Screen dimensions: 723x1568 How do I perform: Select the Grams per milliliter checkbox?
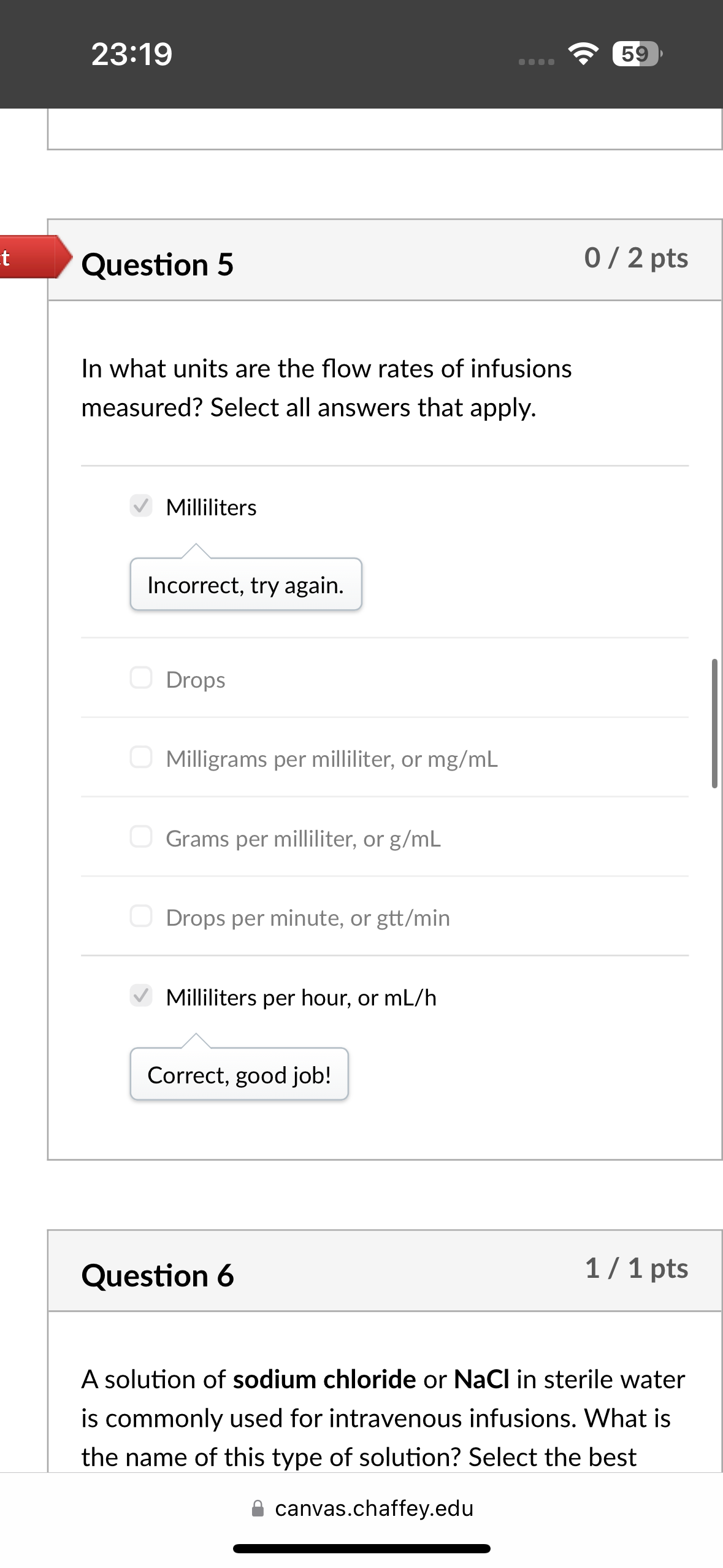(141, 837)
